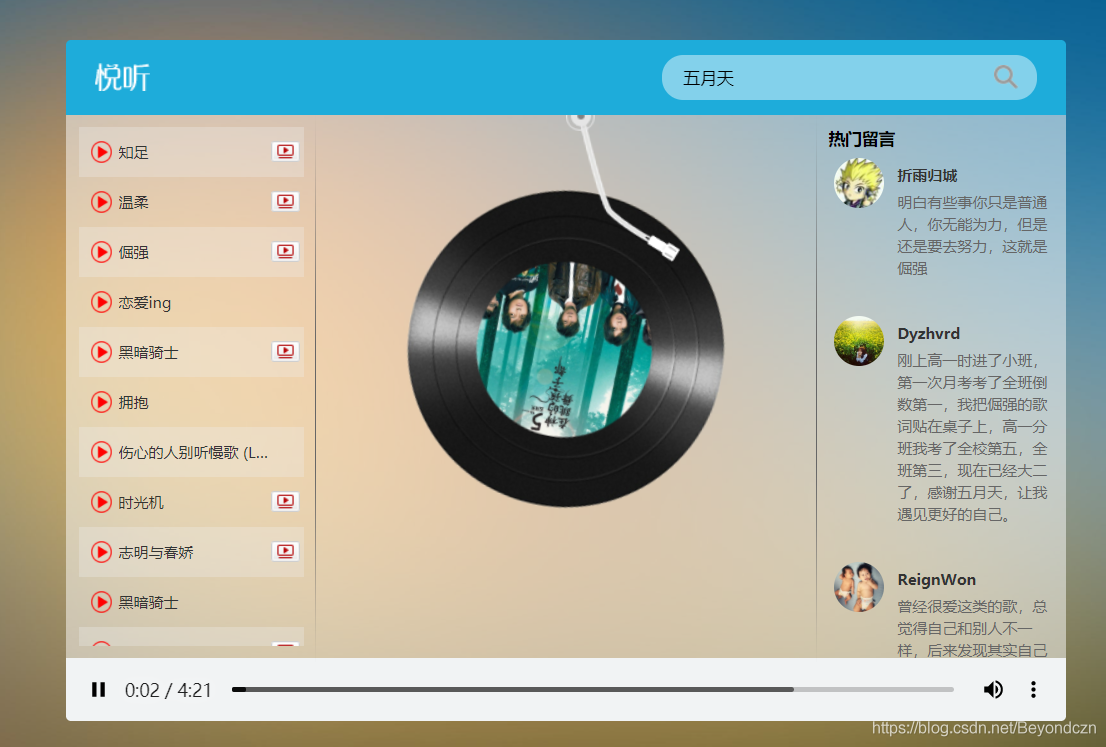The height and width of the screenshot is (747, 1106).
Task: Click the search field containing 五月天
Action: (x=849, y=78)
